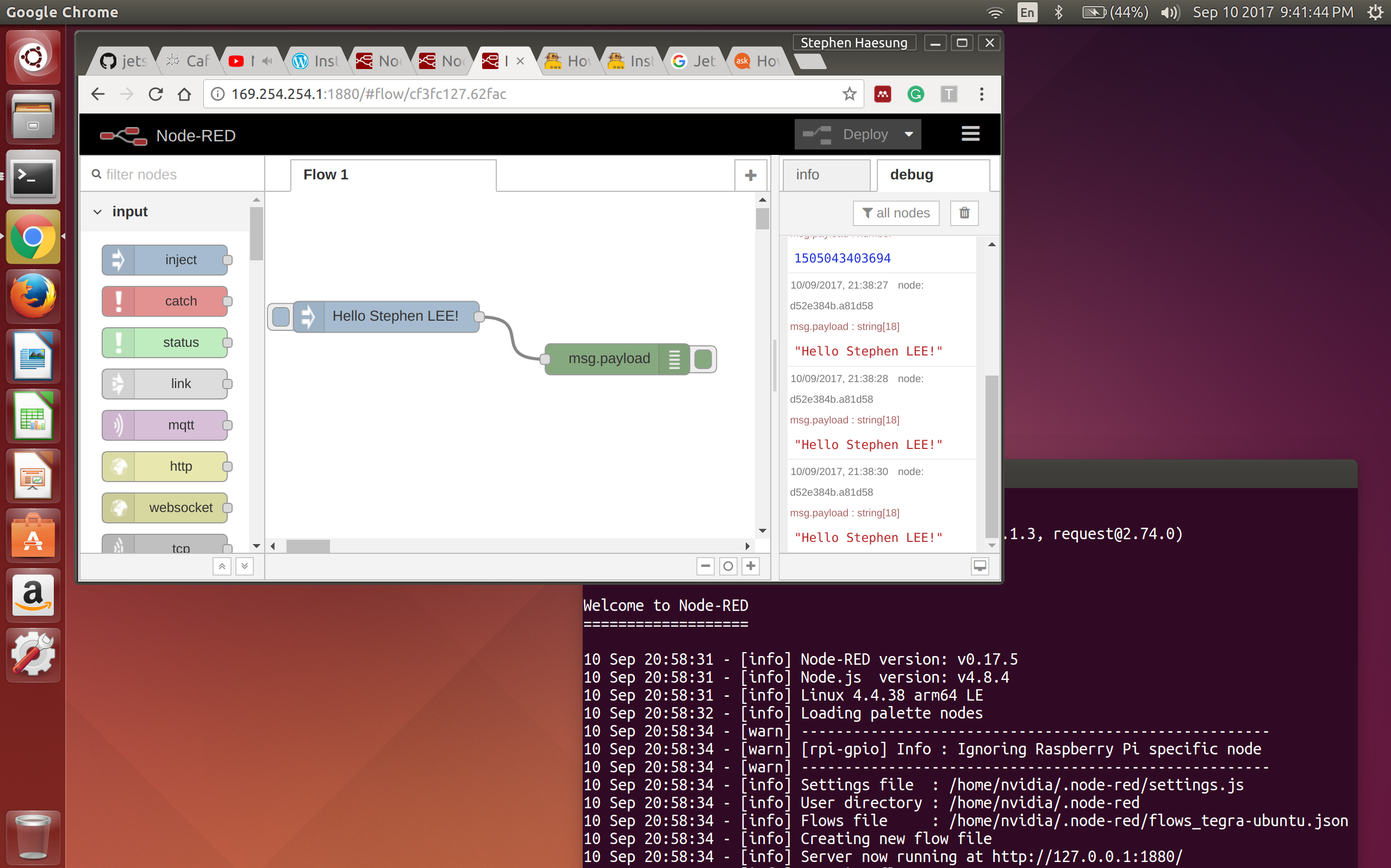Navigate back in Chrome
The height and width of the screenshot is (868, 1391).
click(98, 94)
